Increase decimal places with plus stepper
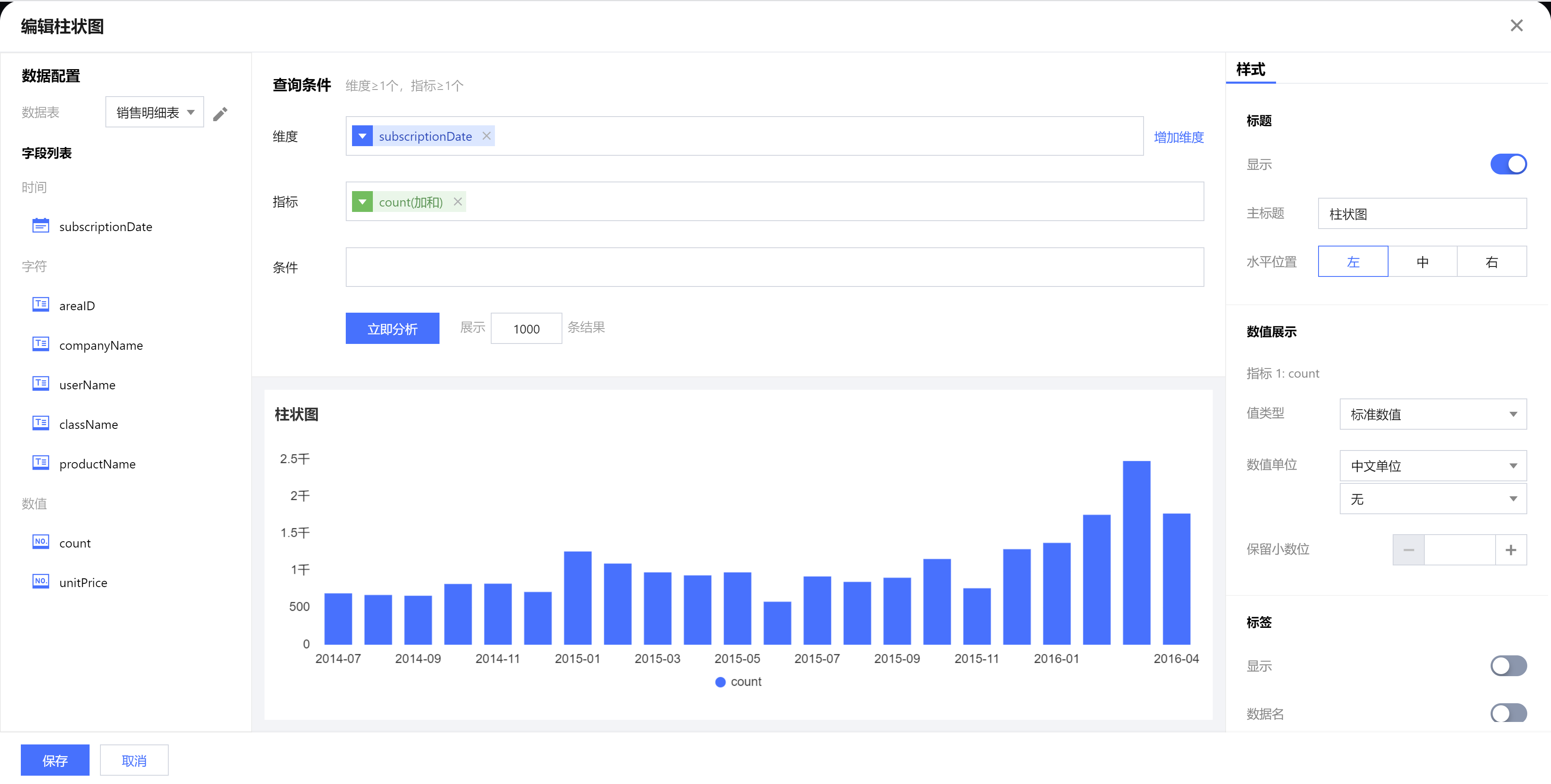 coord(1510,549)
